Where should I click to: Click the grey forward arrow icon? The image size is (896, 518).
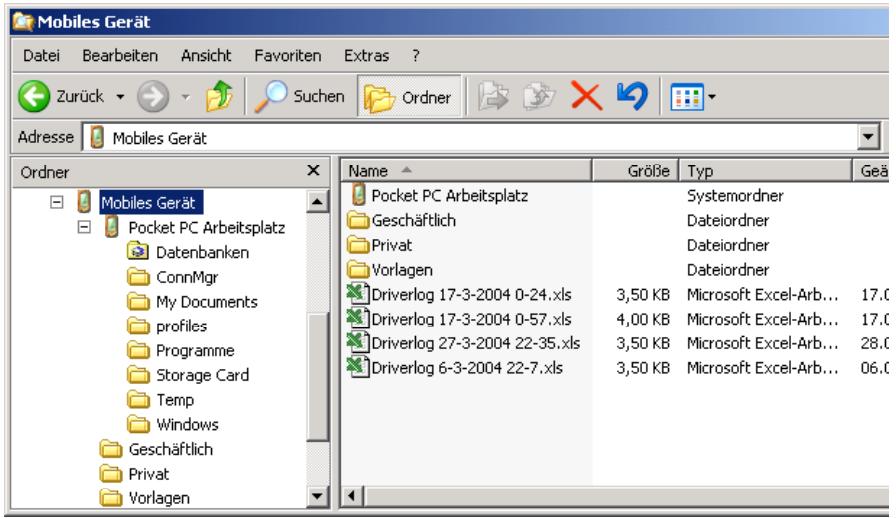(x=153, y=96)
